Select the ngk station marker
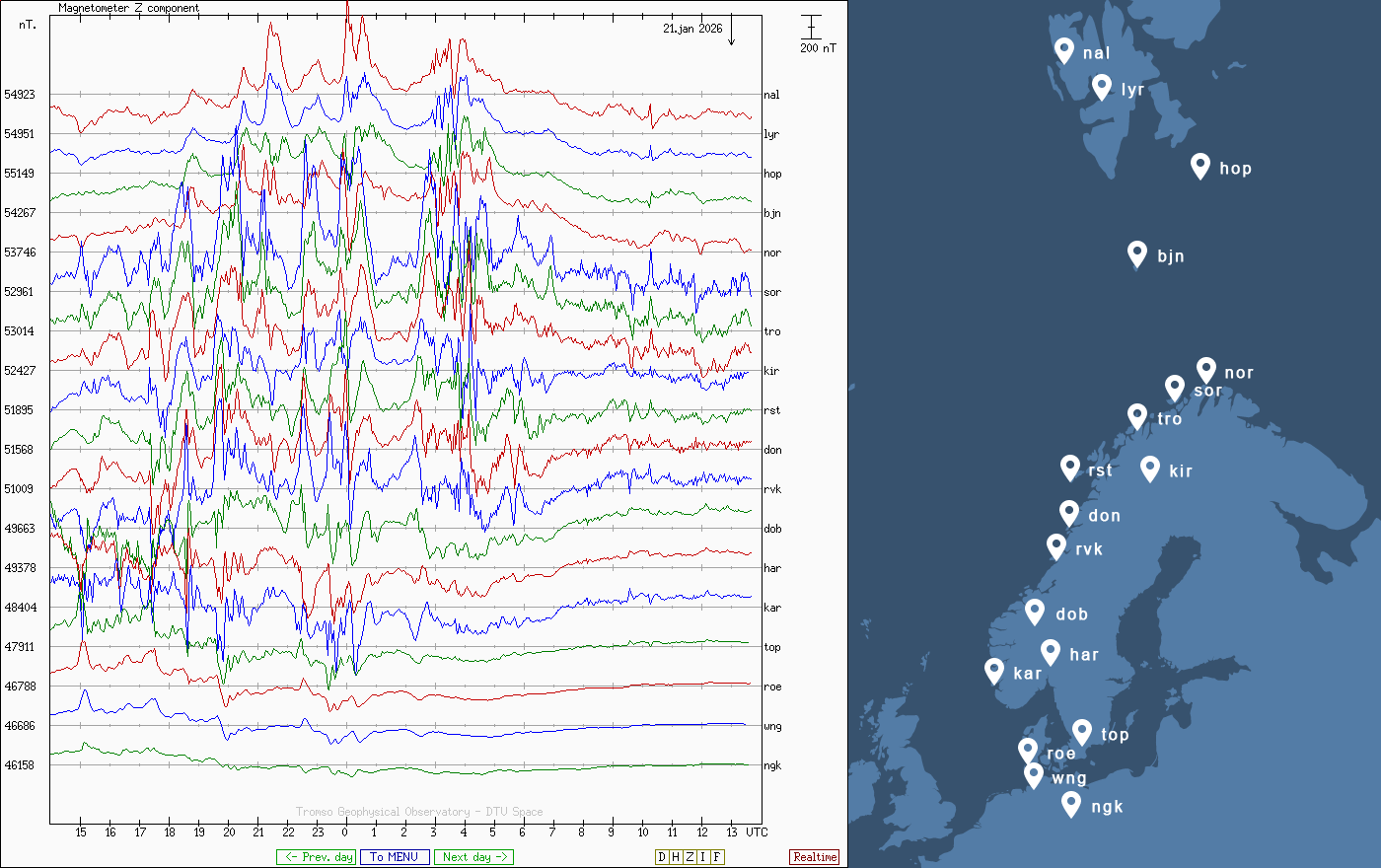The image size is (1381, 868). pyautogui.click(x=1070, y=804)
